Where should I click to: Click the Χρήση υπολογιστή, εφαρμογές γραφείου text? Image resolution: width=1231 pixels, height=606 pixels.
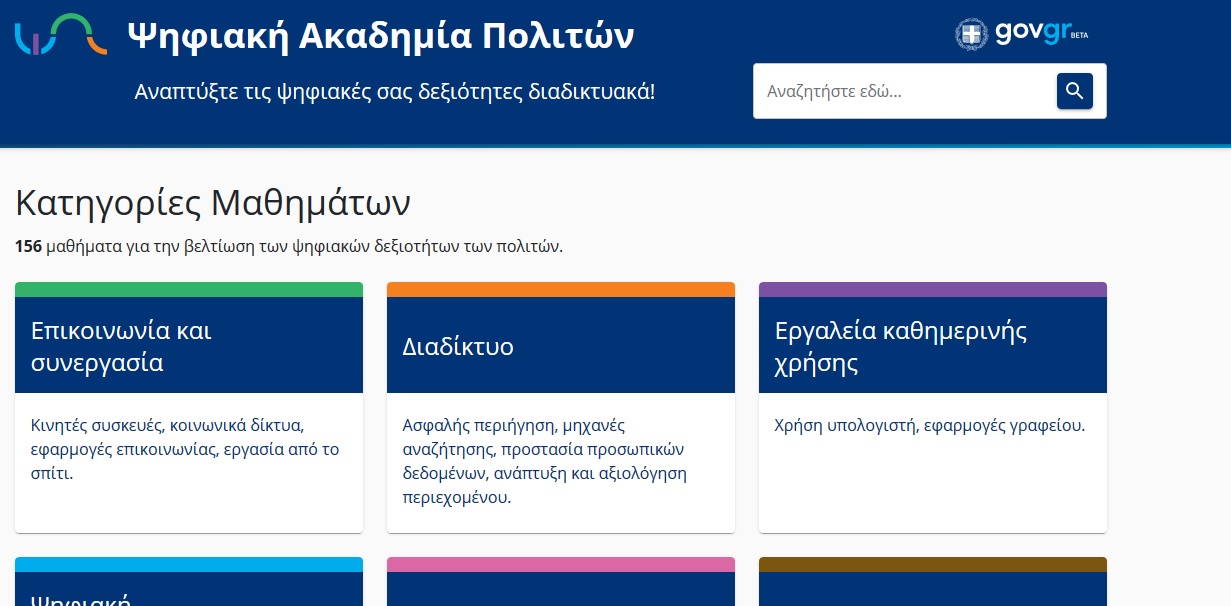coord(930,425)
